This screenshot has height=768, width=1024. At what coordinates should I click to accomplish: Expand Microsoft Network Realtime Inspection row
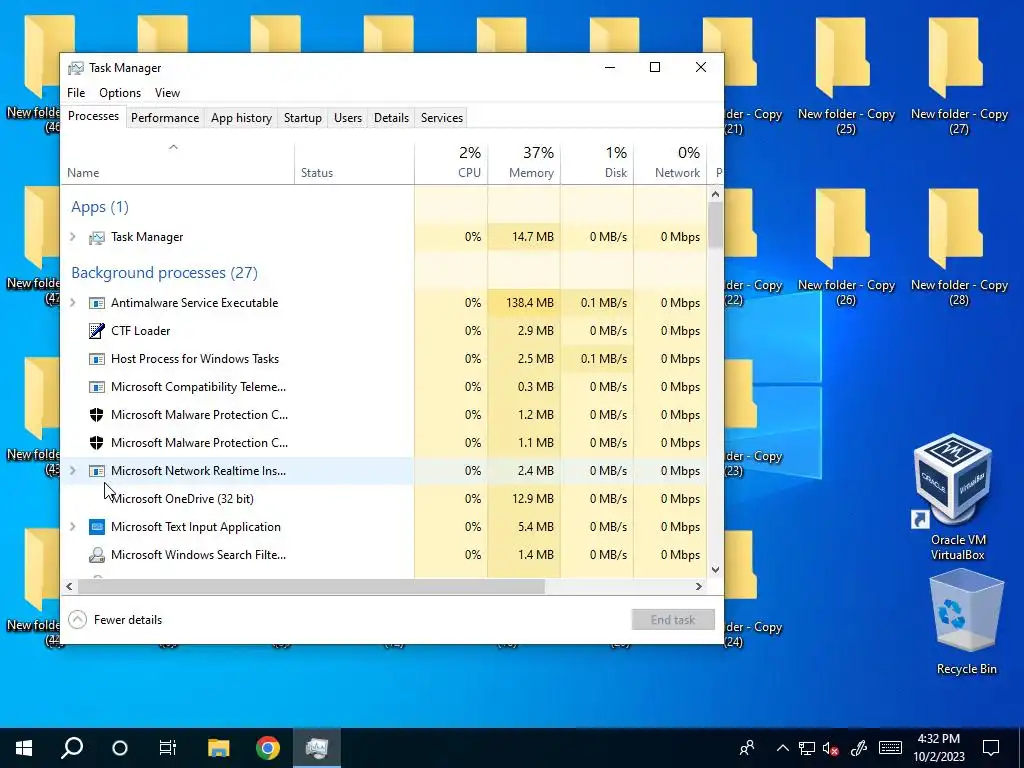tap(73, 471)
